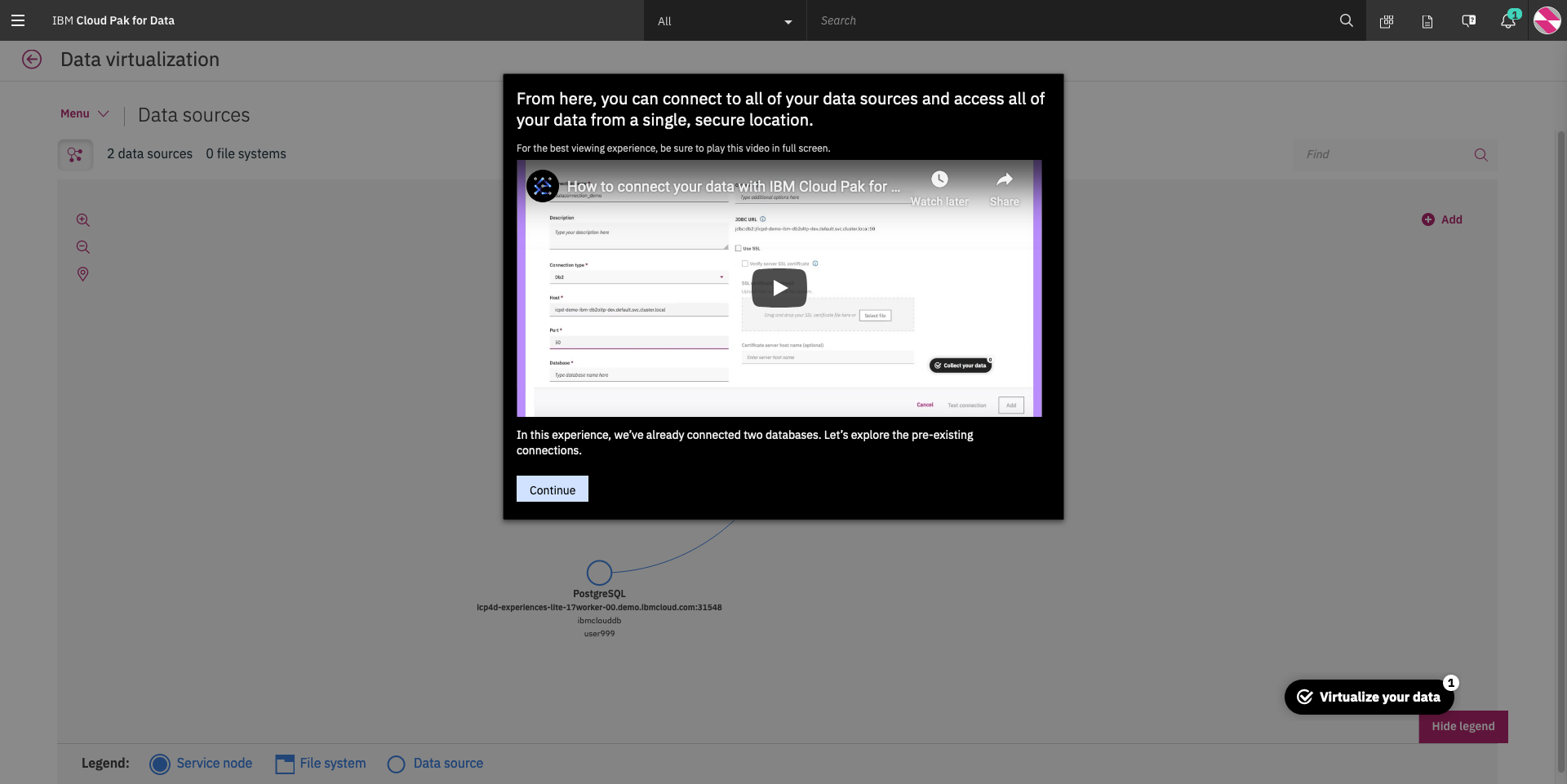Open the services catalog grid icon
The width and height of the screenshot is (1567, 784).
[1386, 21]
